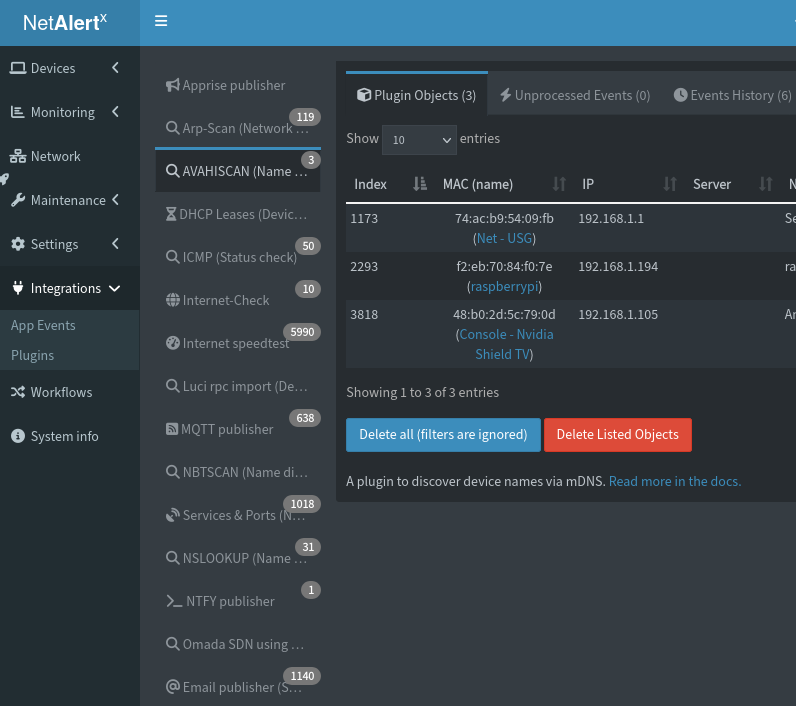The height and width of the screenshot is (706, 796).
Task: Select Arp-Scan plugin in the list
Action: [238, 128]
